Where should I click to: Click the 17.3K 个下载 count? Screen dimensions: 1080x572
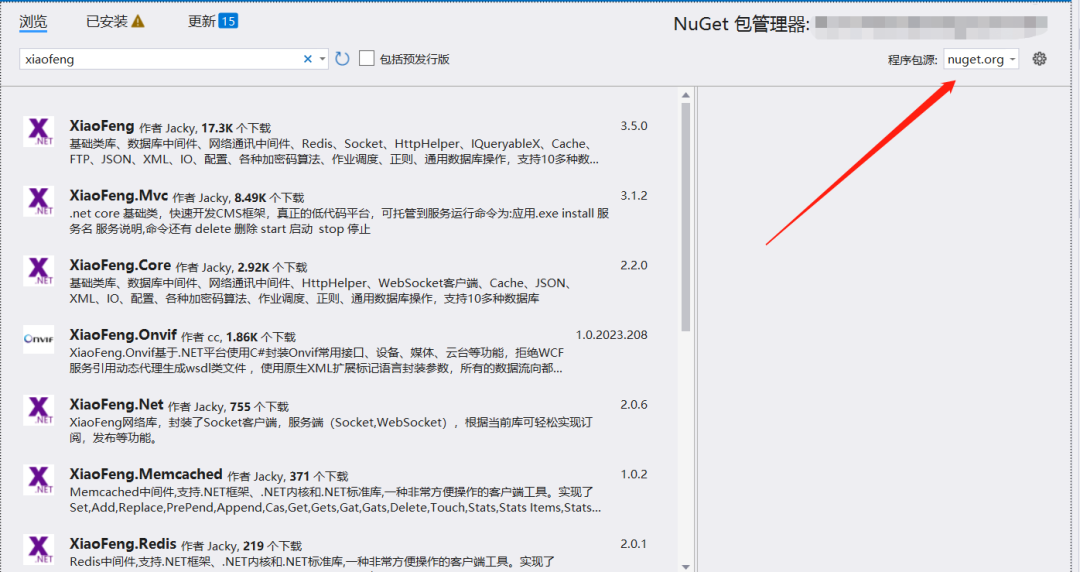tap(236, 128)
